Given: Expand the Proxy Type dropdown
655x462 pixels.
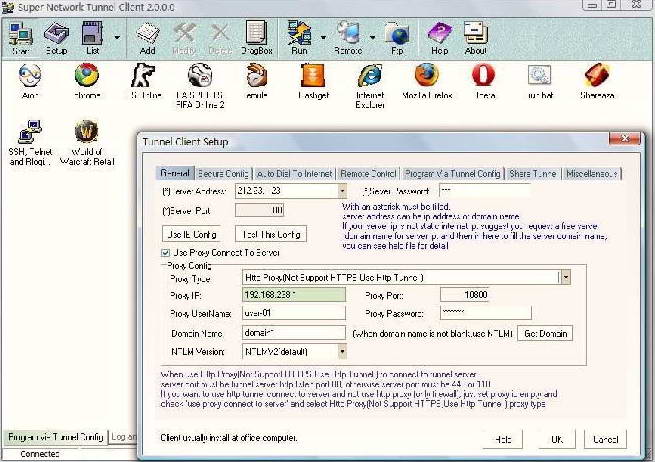Looking at the screenshot, I should tap(565, 277).
